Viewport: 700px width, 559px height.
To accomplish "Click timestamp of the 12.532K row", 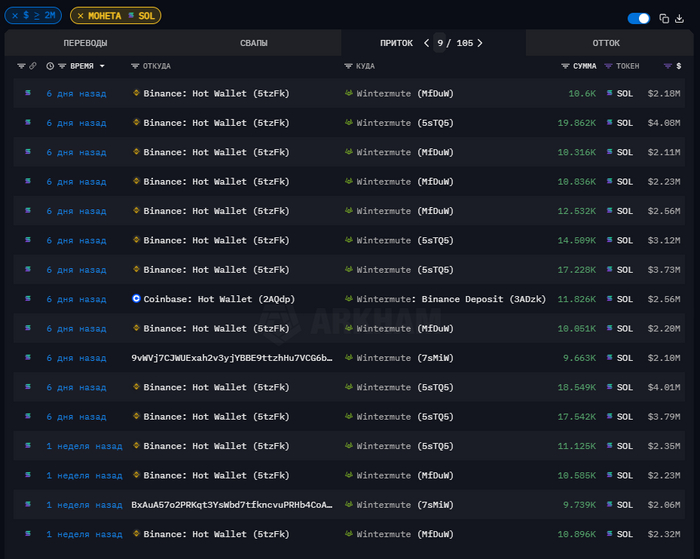I will [x=76, y=211].
